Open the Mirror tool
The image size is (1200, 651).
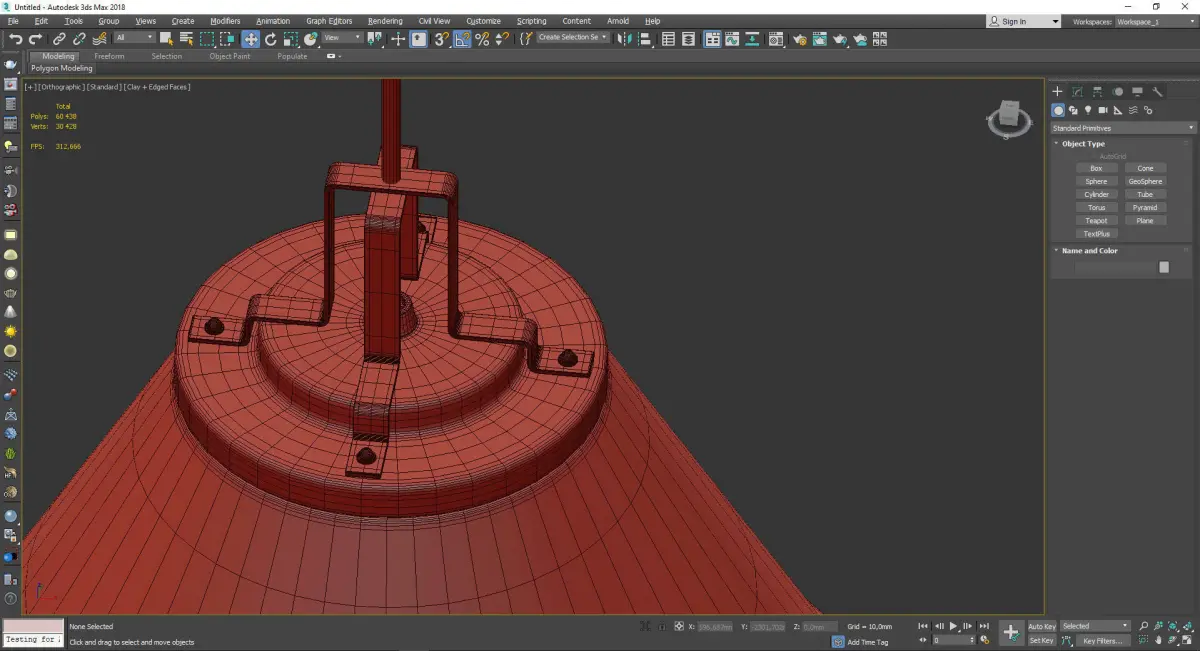(x=625, y=39)
